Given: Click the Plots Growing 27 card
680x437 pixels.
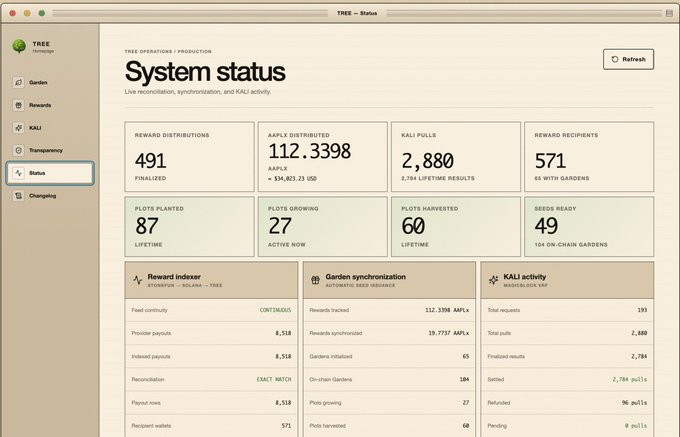Looking at the screenshot, I should (323, 227).
